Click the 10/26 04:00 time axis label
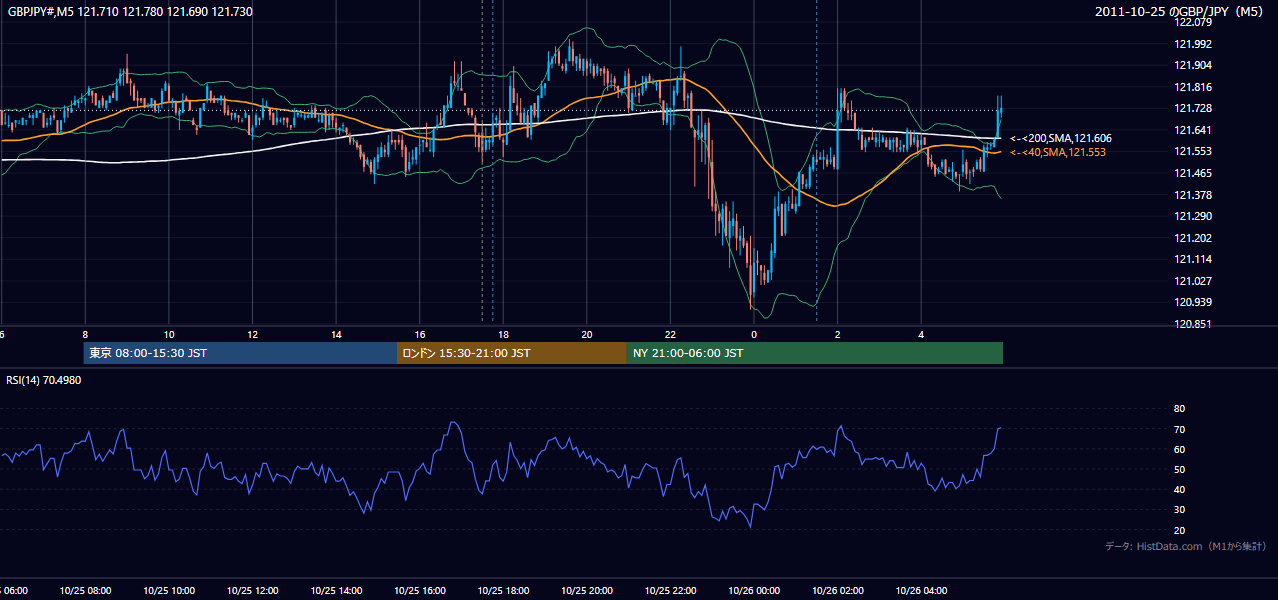The image size is (1278, 600). (921, 591)
